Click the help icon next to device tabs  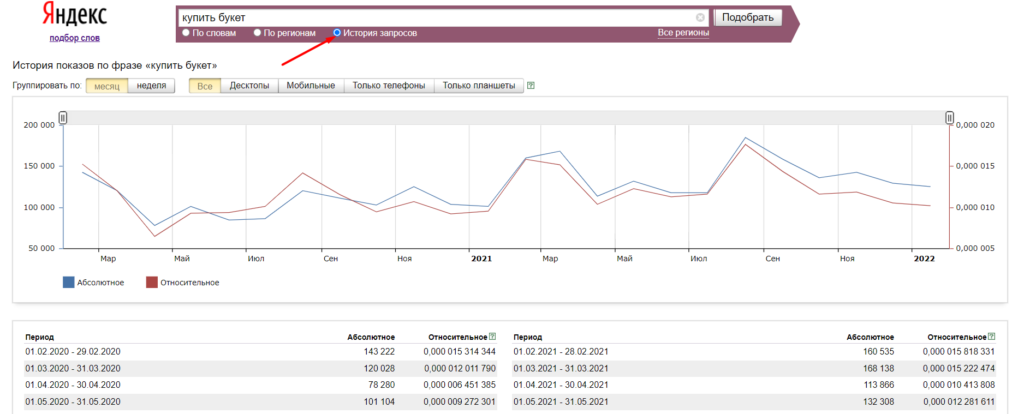click(531, 86)
